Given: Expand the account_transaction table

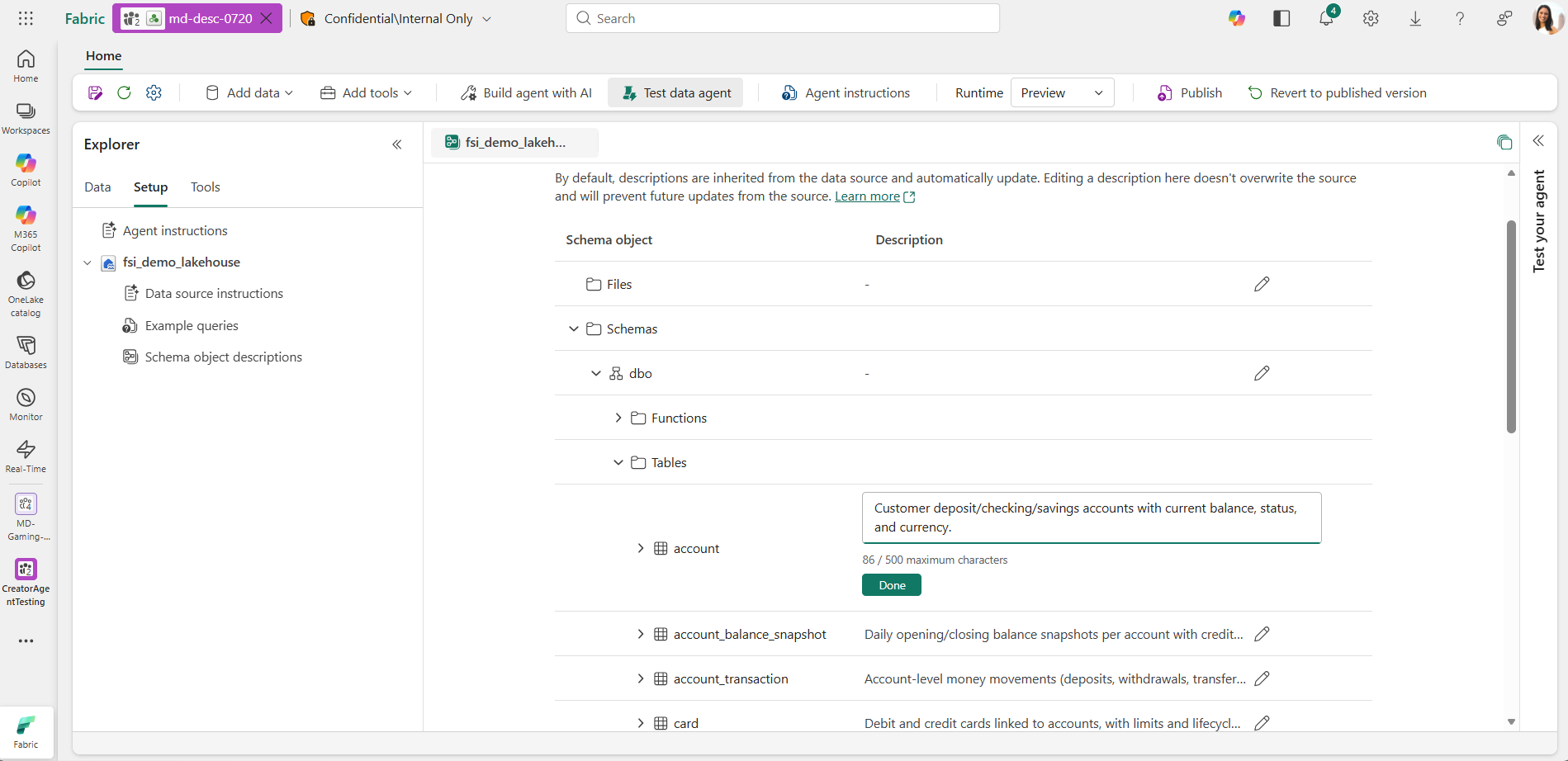Looking at the screenshot, I should point(641,678).
